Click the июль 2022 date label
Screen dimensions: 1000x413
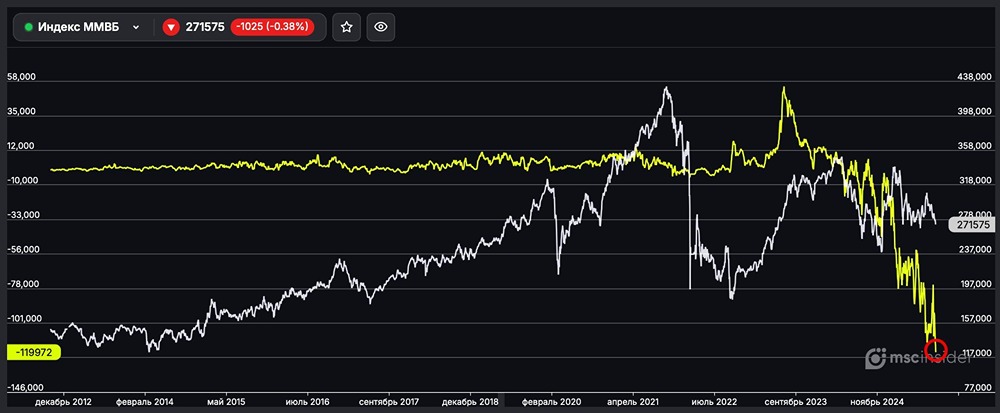[714, 402]
